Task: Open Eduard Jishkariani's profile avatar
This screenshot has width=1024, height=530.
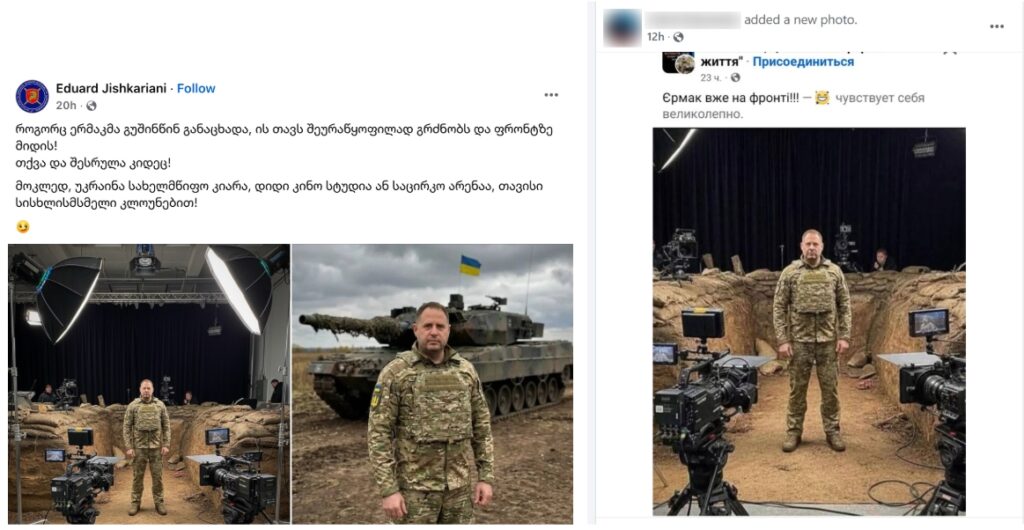Action: [x=32, y=97]
